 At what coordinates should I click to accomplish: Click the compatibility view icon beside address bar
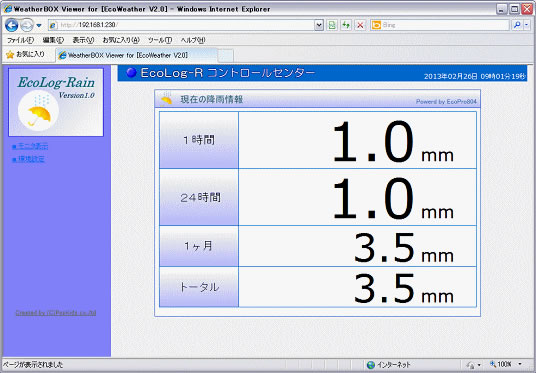click(332, 25)
